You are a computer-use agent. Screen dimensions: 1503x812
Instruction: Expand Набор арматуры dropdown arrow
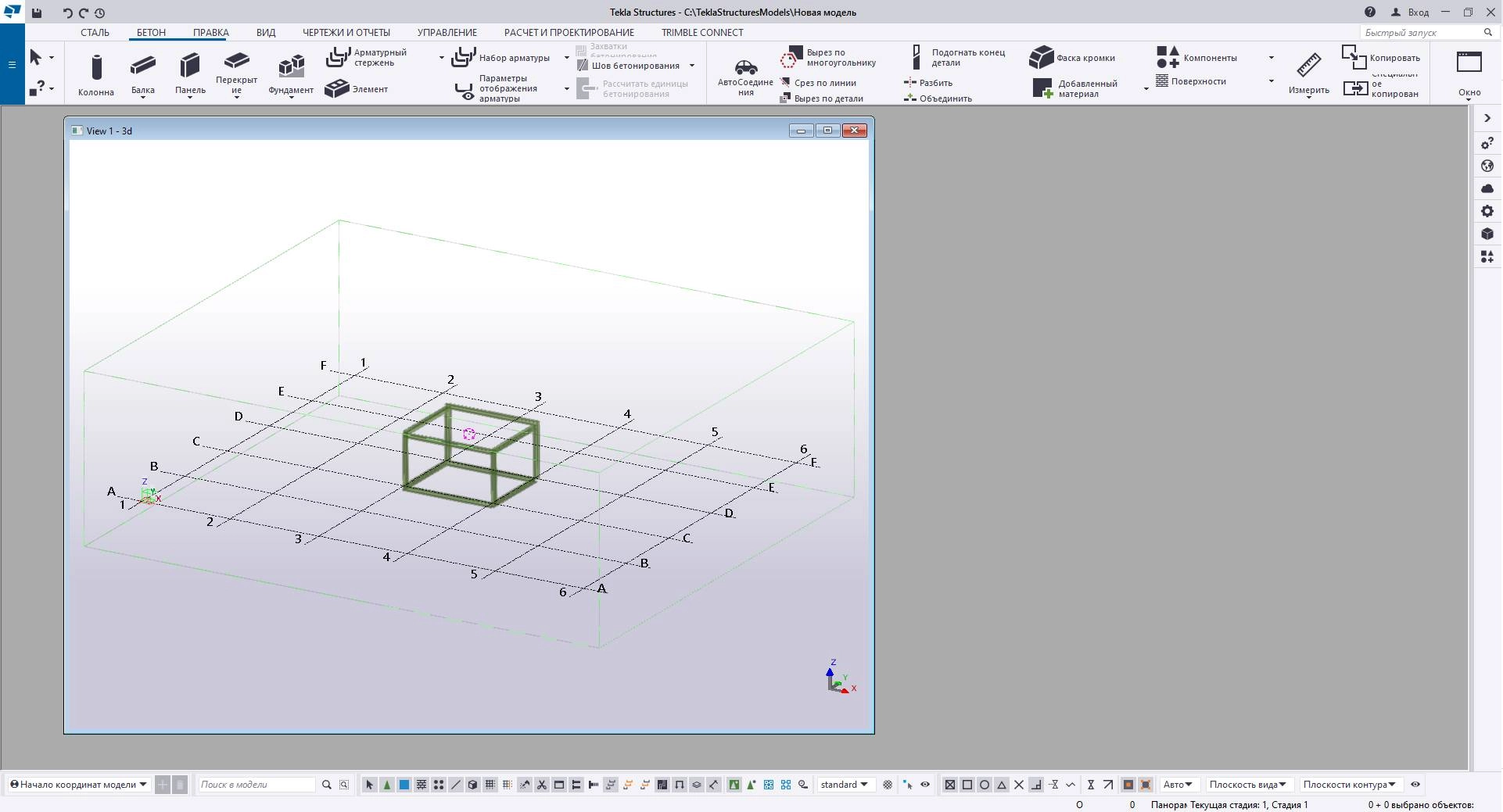click(x=567, y=57)
